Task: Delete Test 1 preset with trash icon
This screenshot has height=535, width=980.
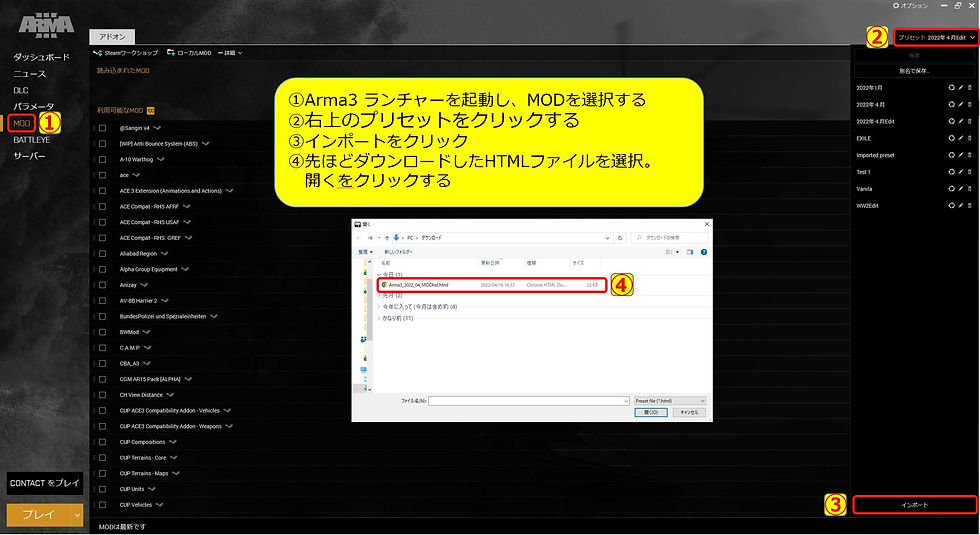Action: click(x=970, y=172)
